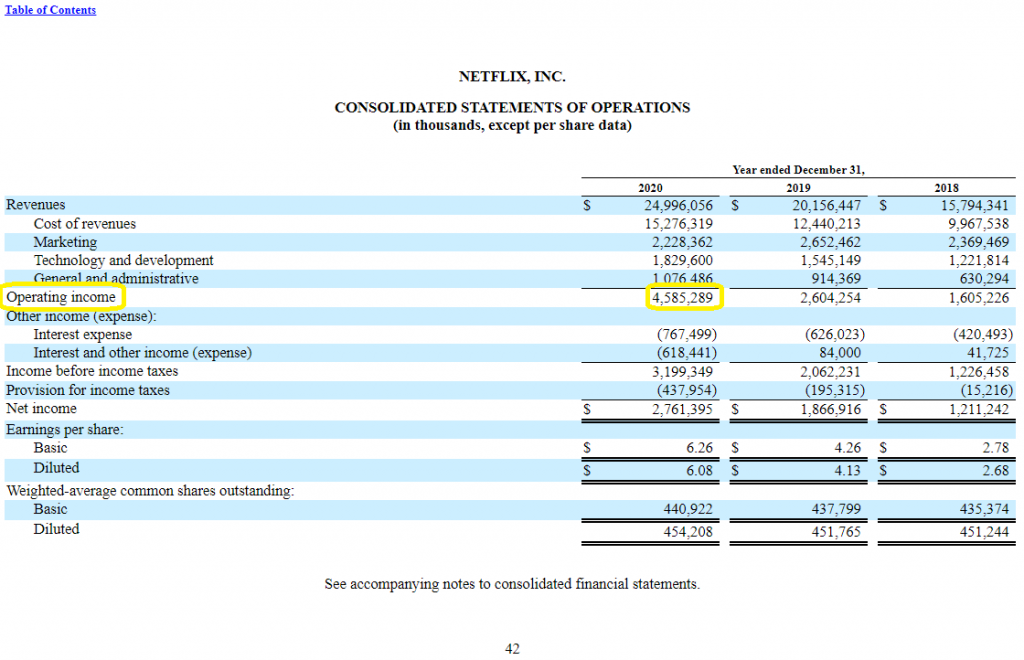
Task: Click technology value 1,829,600
Action: [x=682, y=260]
